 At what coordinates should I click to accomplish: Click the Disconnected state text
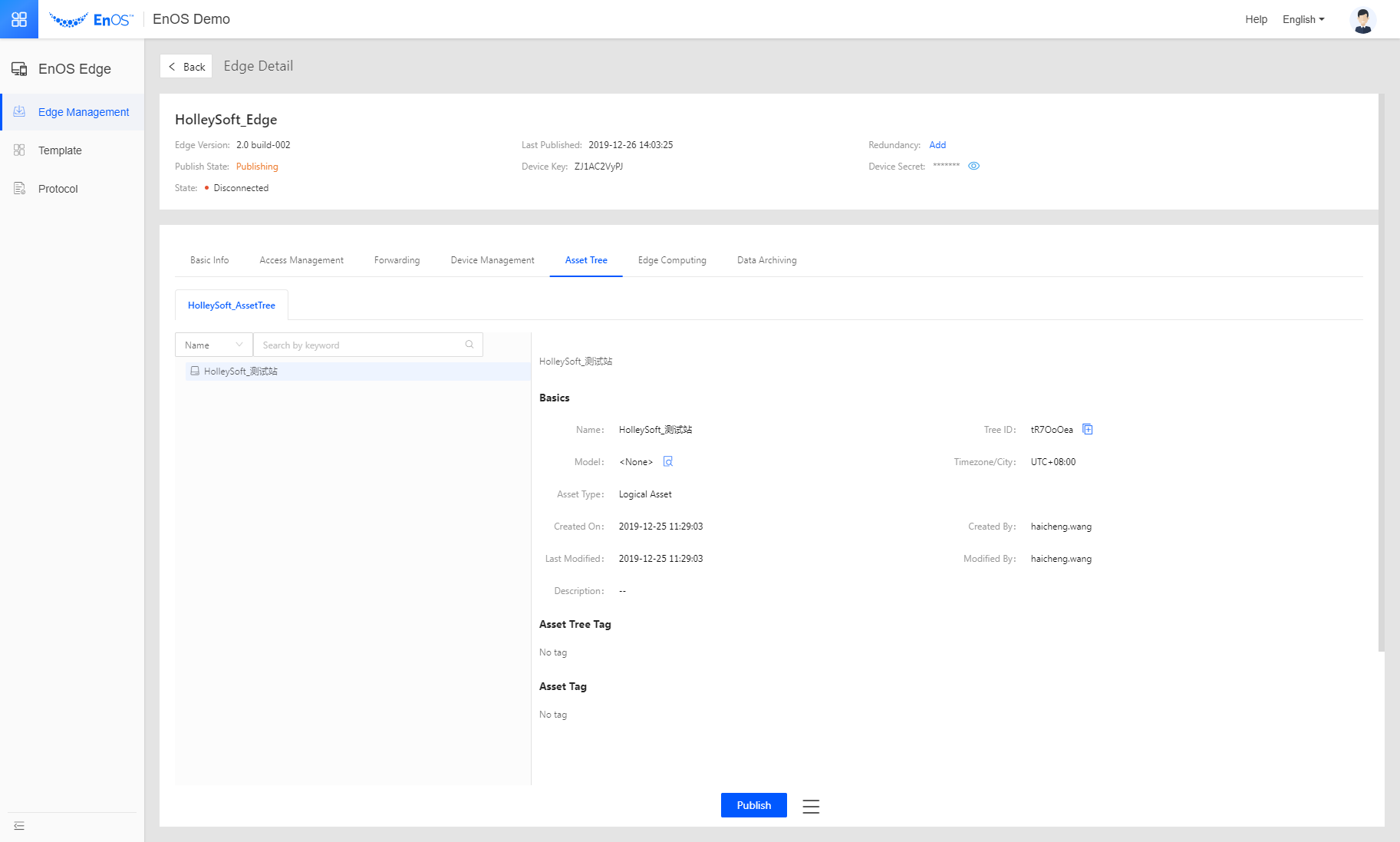[x=241, y=188]
